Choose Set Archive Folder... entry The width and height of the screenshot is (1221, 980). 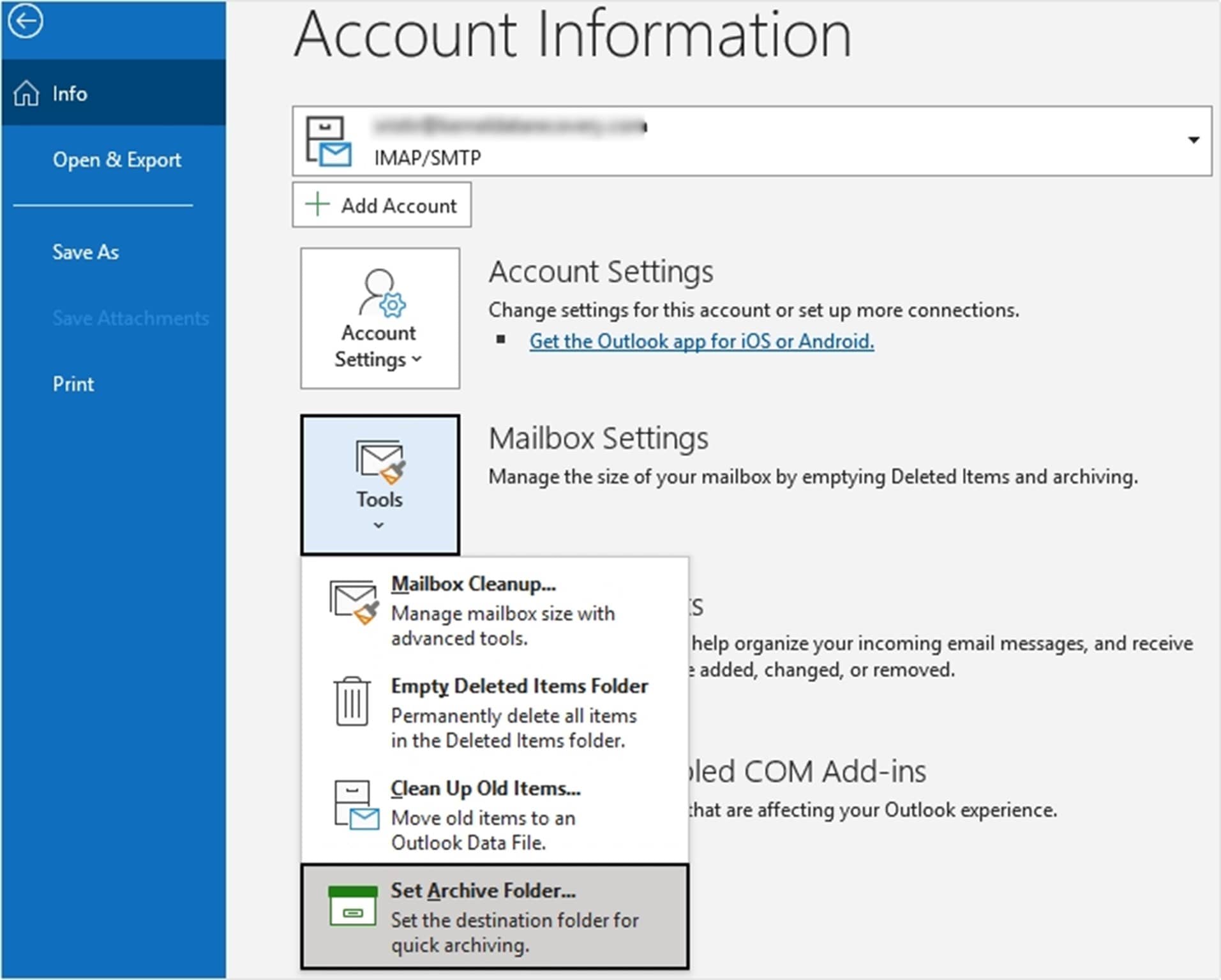point(495,917)
